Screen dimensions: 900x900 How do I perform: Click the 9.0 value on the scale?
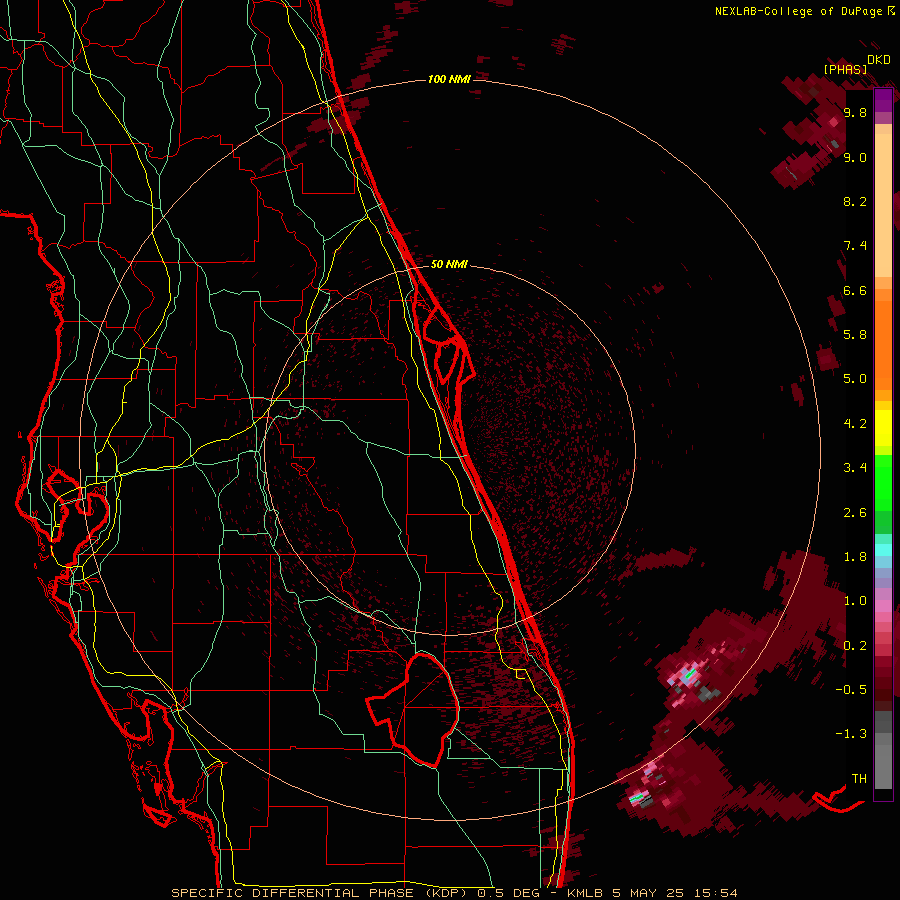point(855,157)
